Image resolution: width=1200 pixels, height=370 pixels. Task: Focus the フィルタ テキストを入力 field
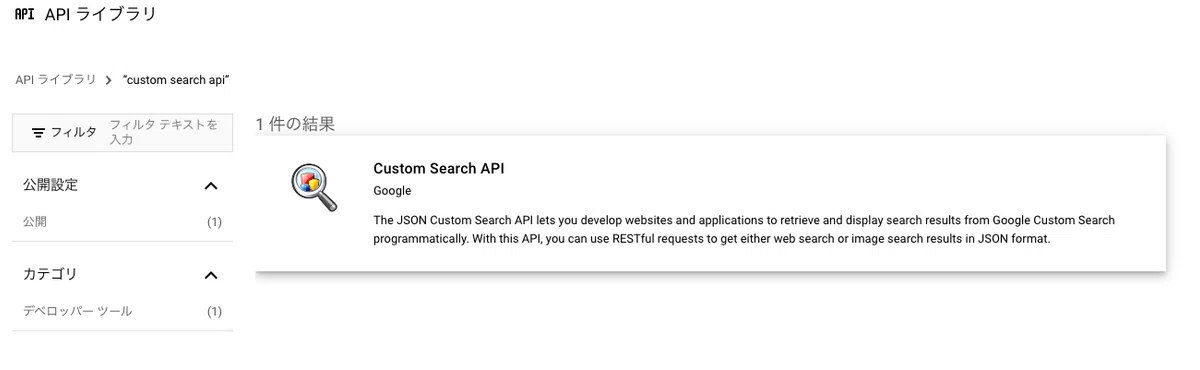[x=168, y=132]
